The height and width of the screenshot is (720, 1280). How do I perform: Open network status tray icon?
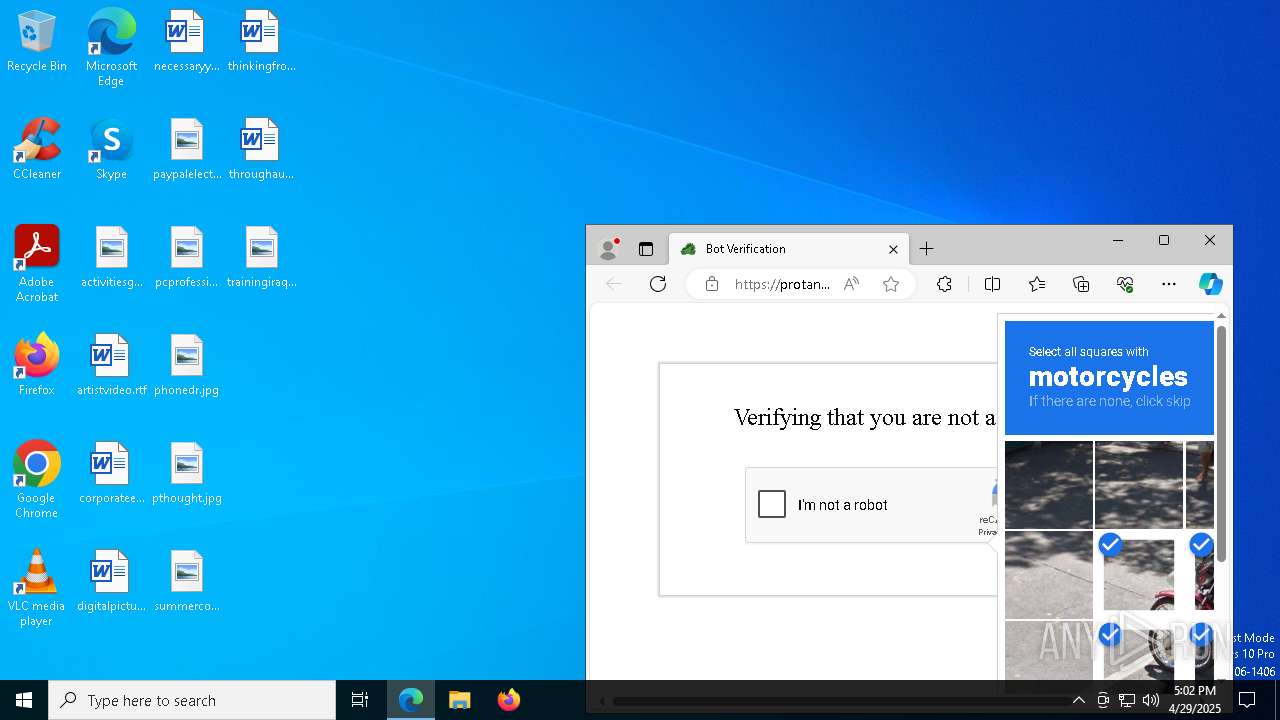[x=1127, y=700]
